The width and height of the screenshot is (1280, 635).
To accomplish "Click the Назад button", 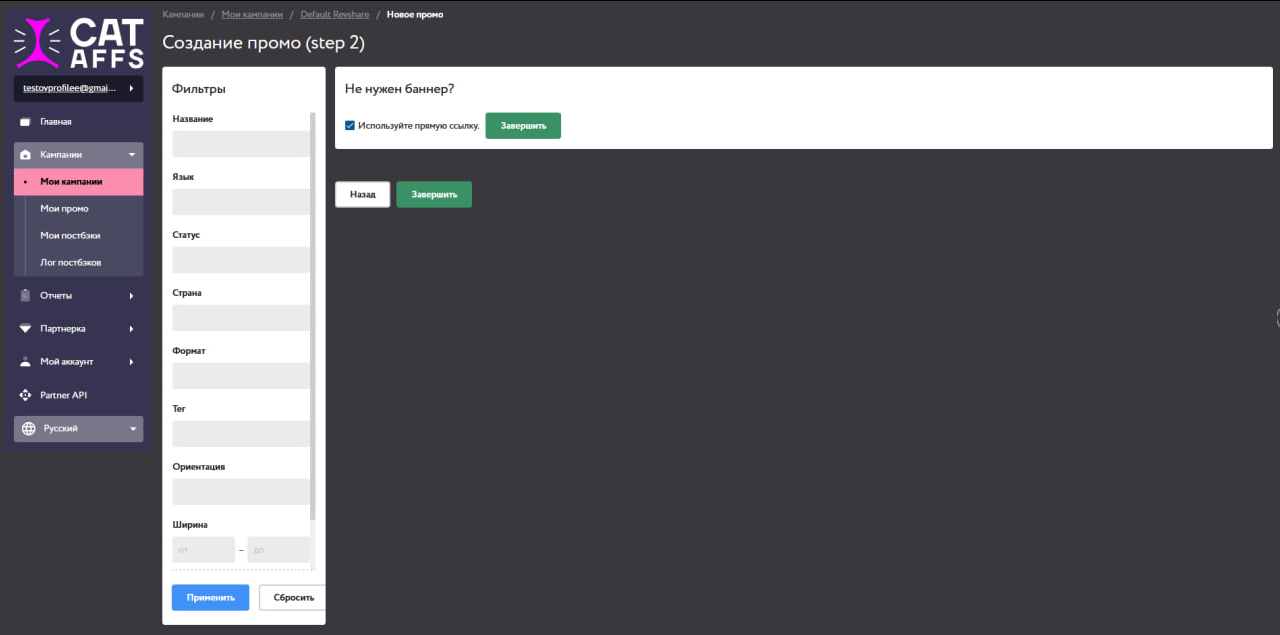I will click(x=362, y=195).
